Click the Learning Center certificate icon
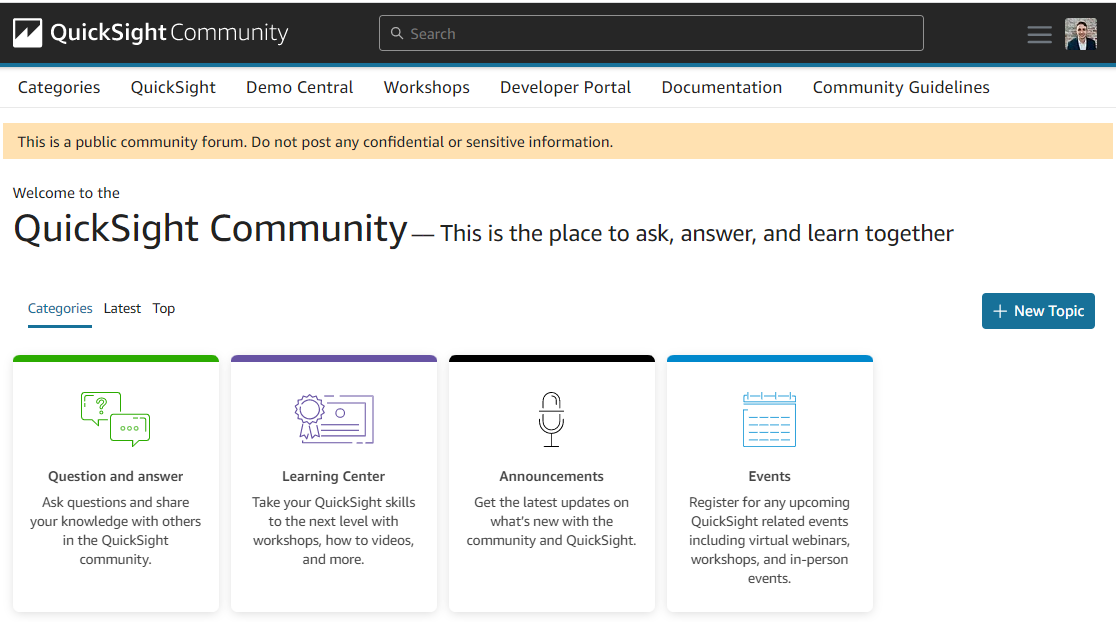 (x=334, y=419)
